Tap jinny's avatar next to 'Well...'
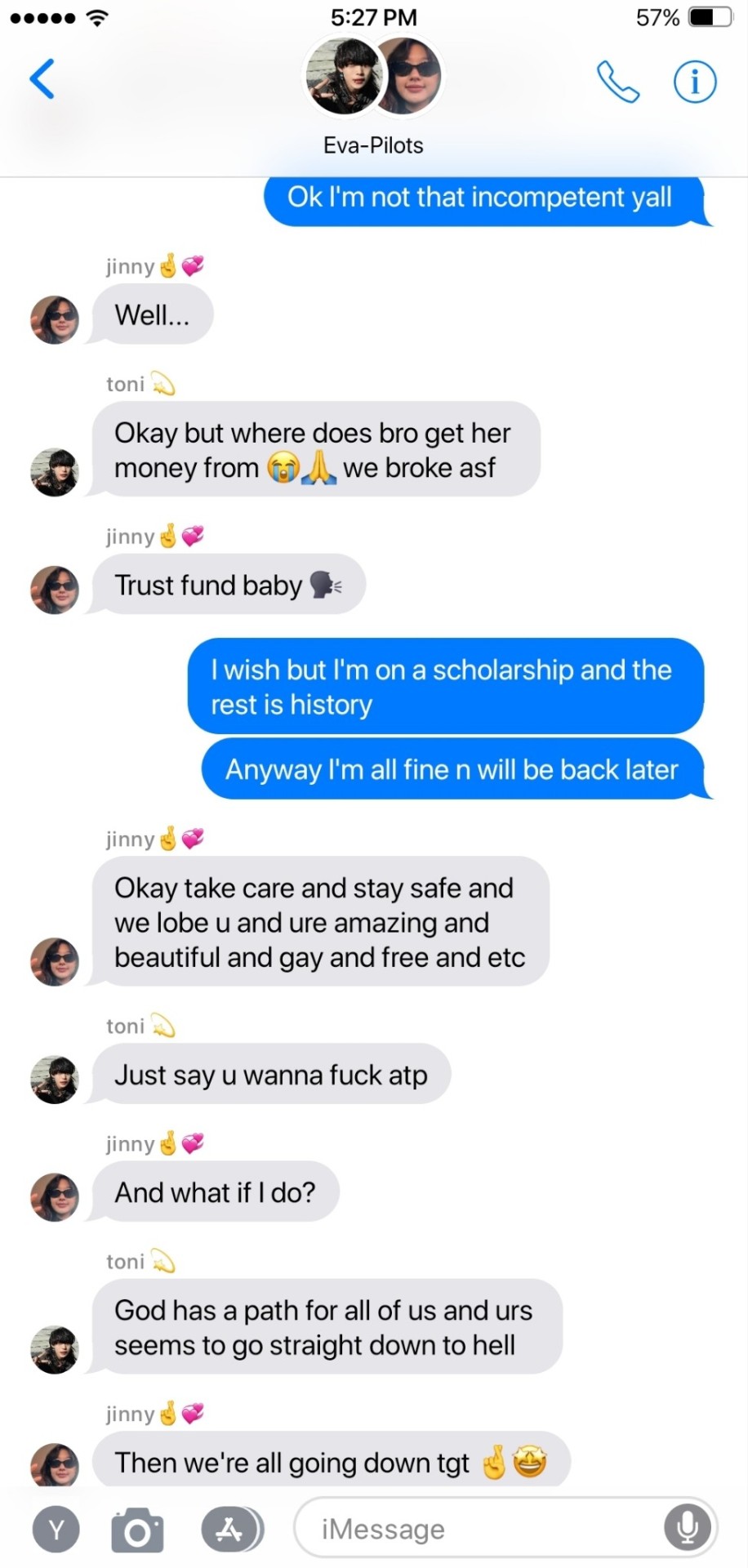 click(x=55, y=319)
